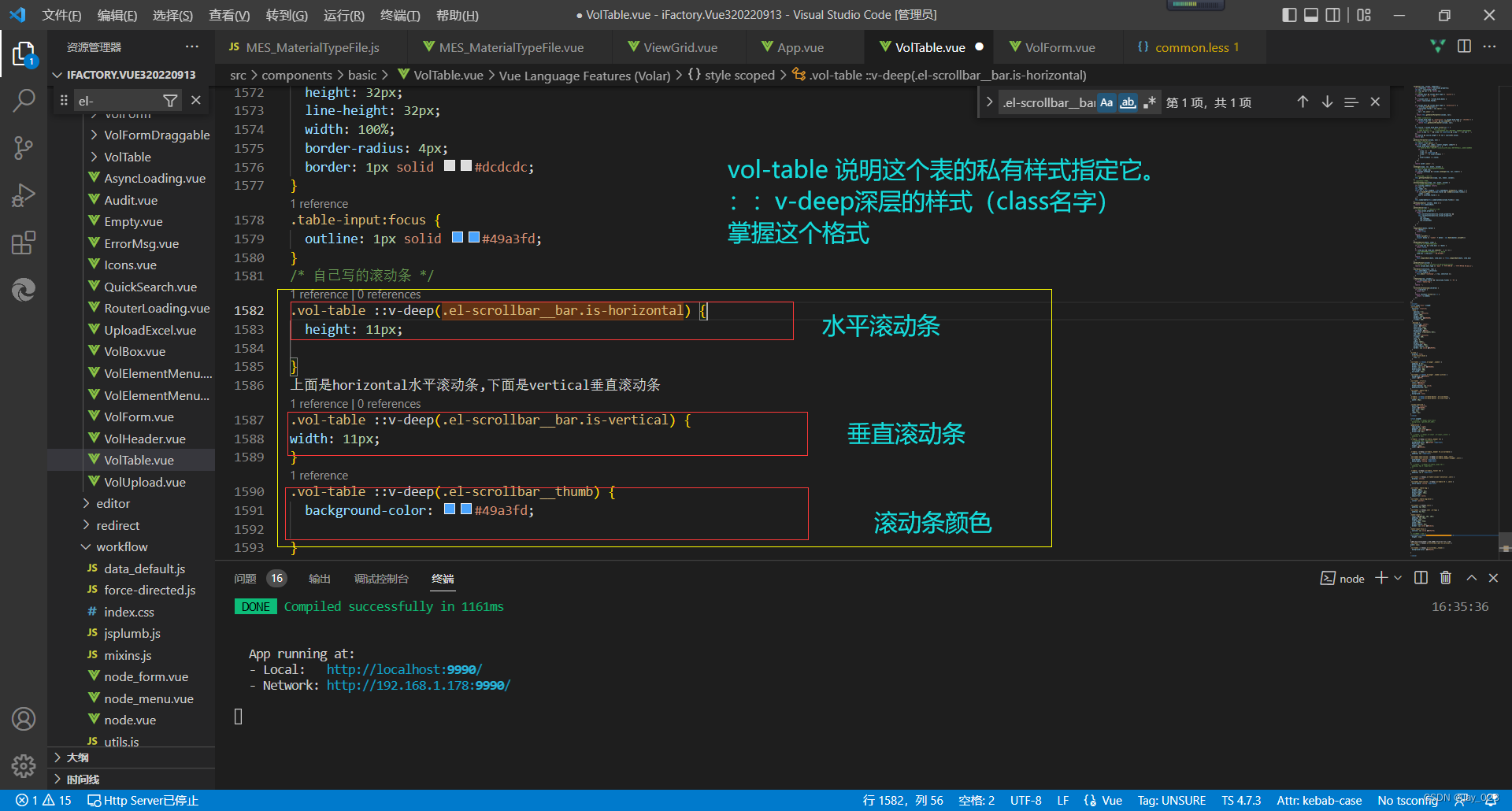The image size is (1512, 811).
Task: Toggle primary side bar layout button
Action: click(1289, 15)
